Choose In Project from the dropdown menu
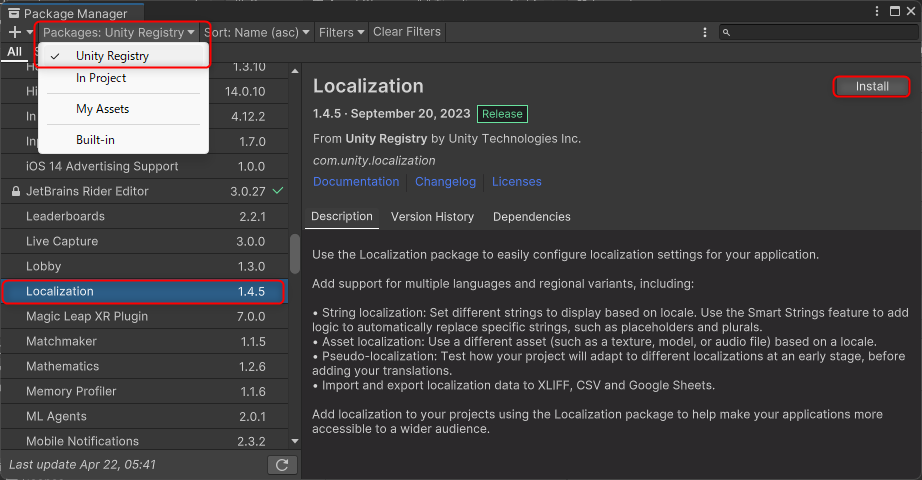Screen dimensions: 922x480 [101, 78]
